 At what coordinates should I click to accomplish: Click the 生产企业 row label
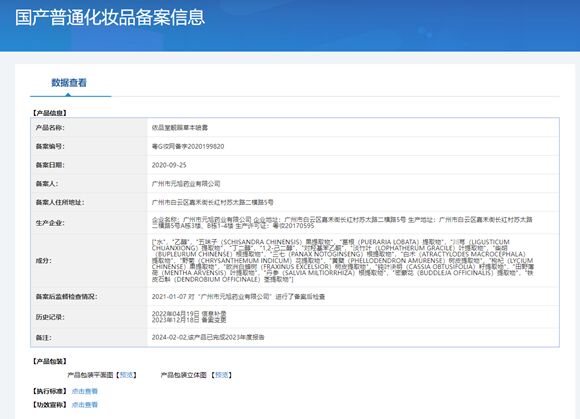(50, 223)
